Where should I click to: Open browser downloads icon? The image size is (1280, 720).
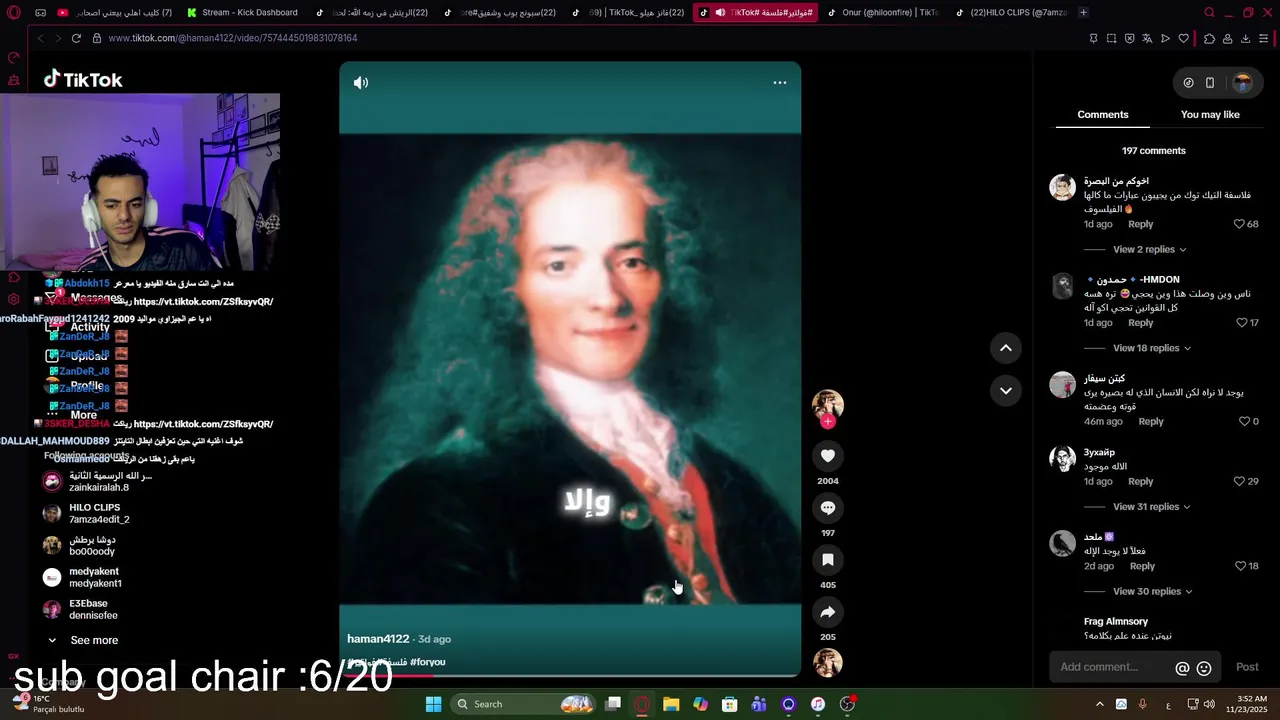[1245, 38]
